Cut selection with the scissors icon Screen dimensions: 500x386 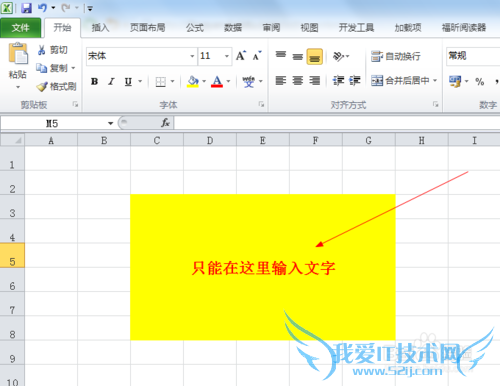point(42,50)
